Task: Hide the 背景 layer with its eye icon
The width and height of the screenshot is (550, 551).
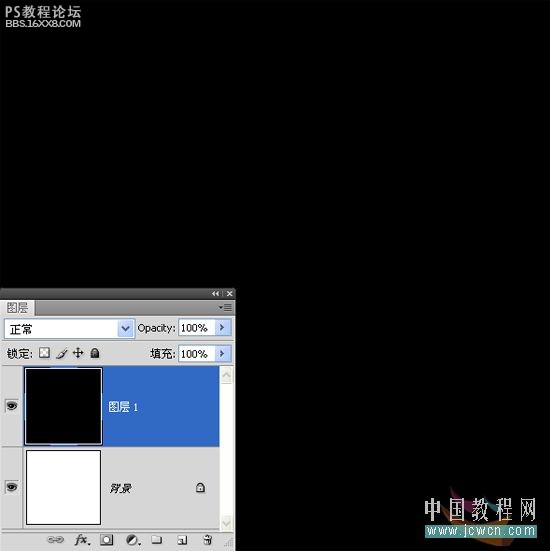Action: pyautogui.click(x=12, y=487)
